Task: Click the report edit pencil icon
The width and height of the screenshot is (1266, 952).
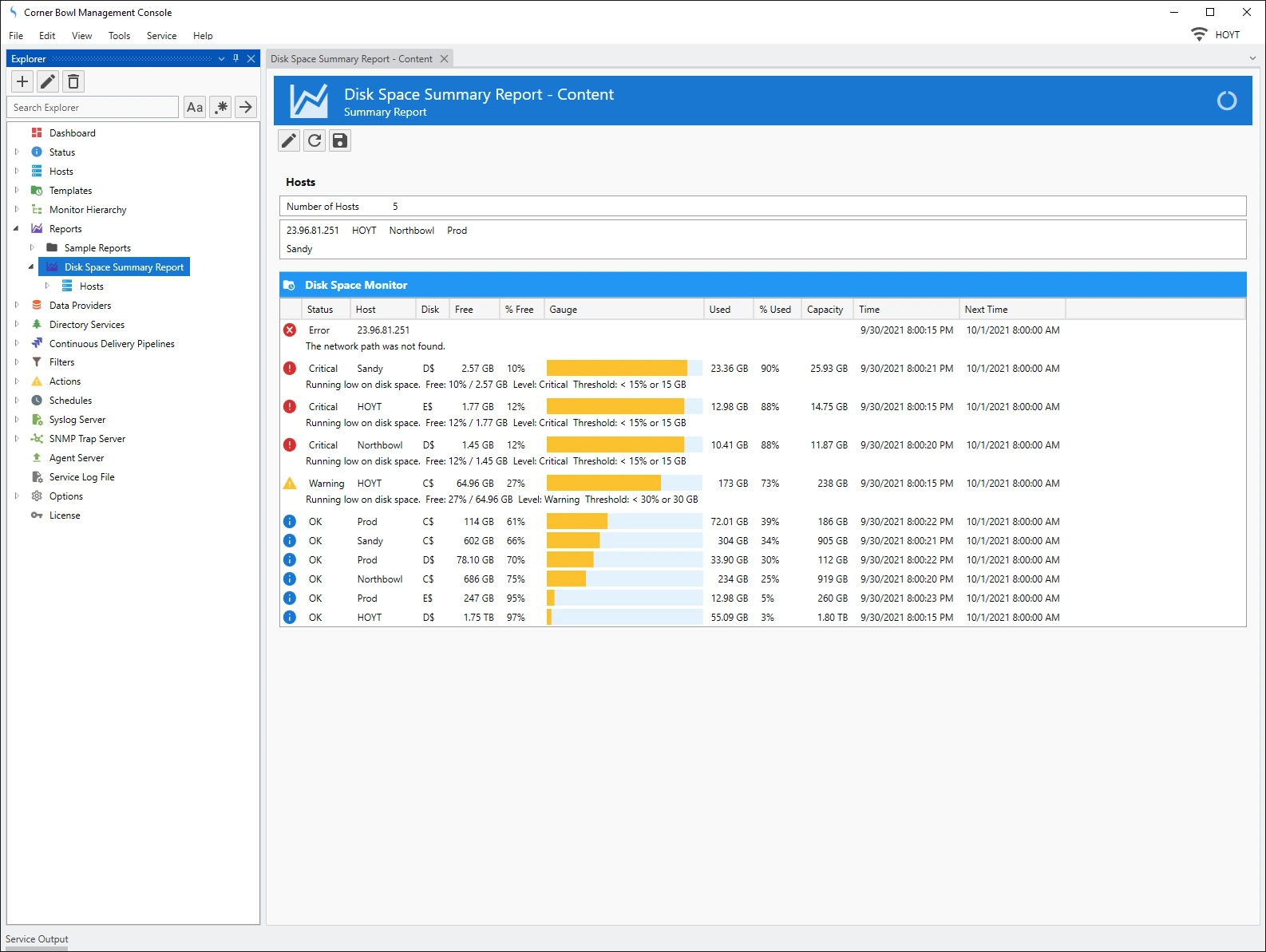Action: (x=289, y=141)
